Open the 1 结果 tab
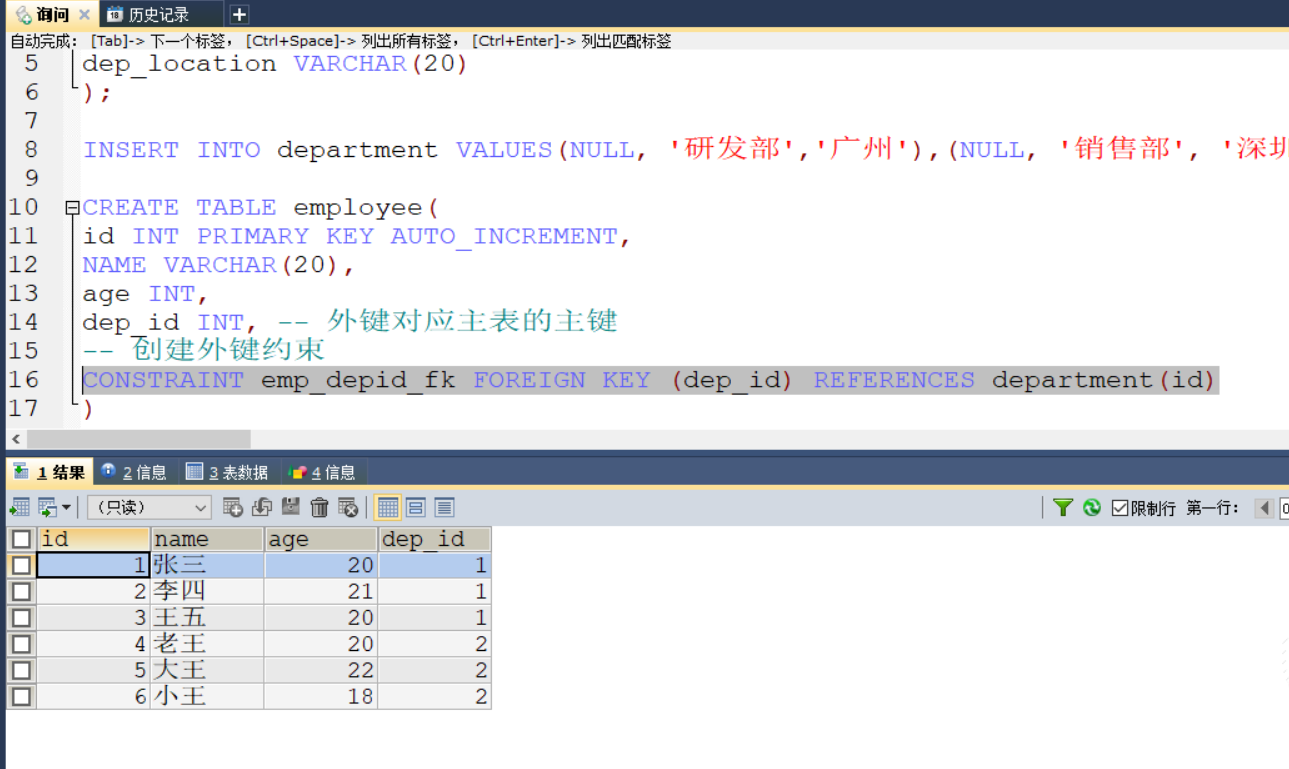 coord(49,472)
